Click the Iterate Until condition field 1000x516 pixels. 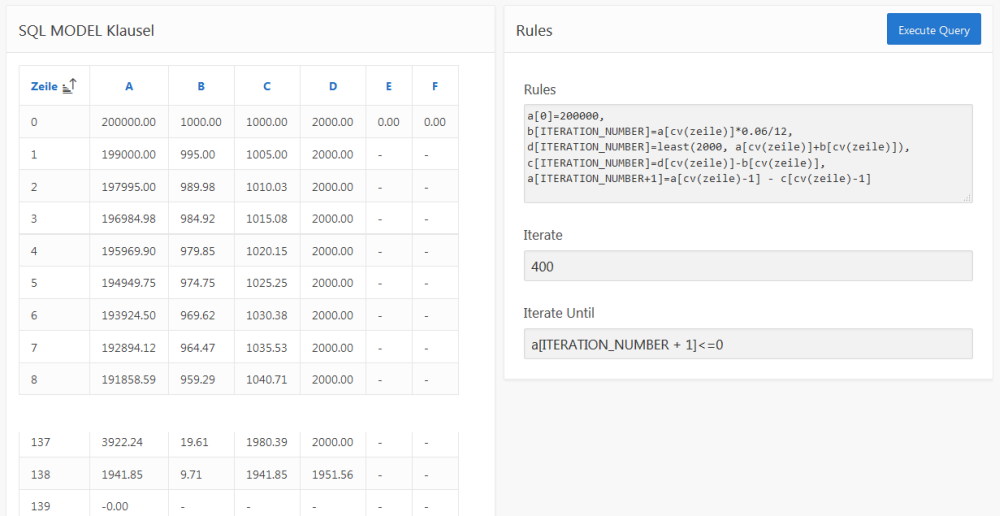748,344
